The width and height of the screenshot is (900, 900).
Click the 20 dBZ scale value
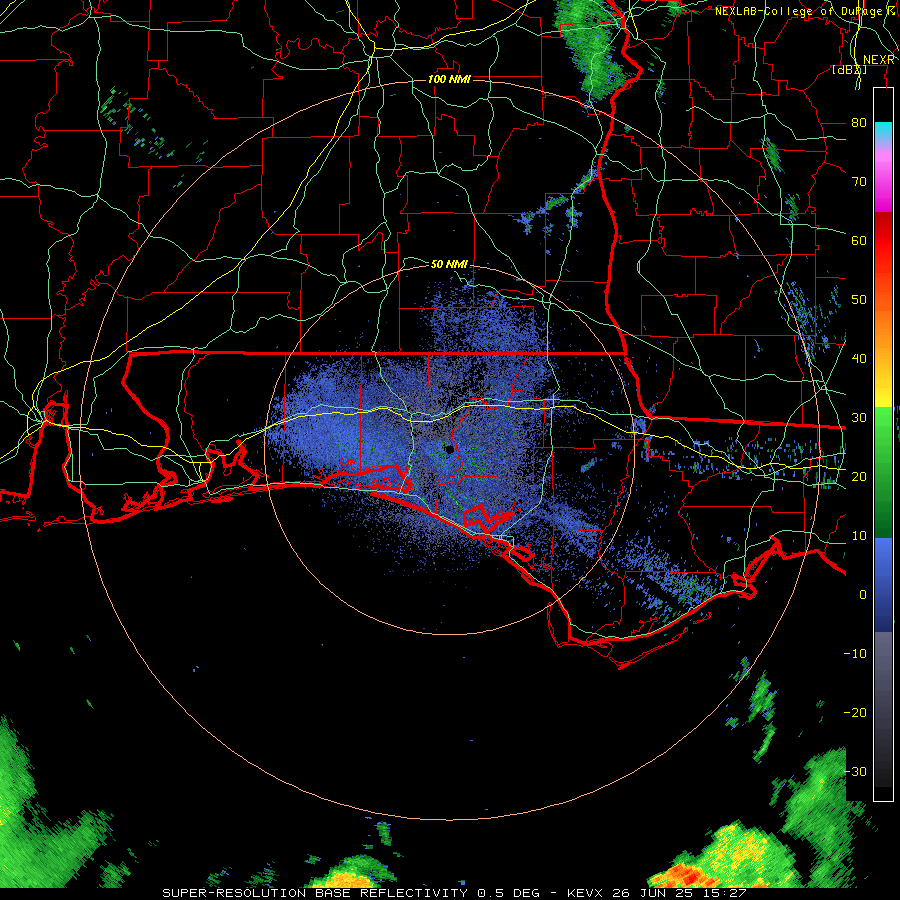coord(859,477)
